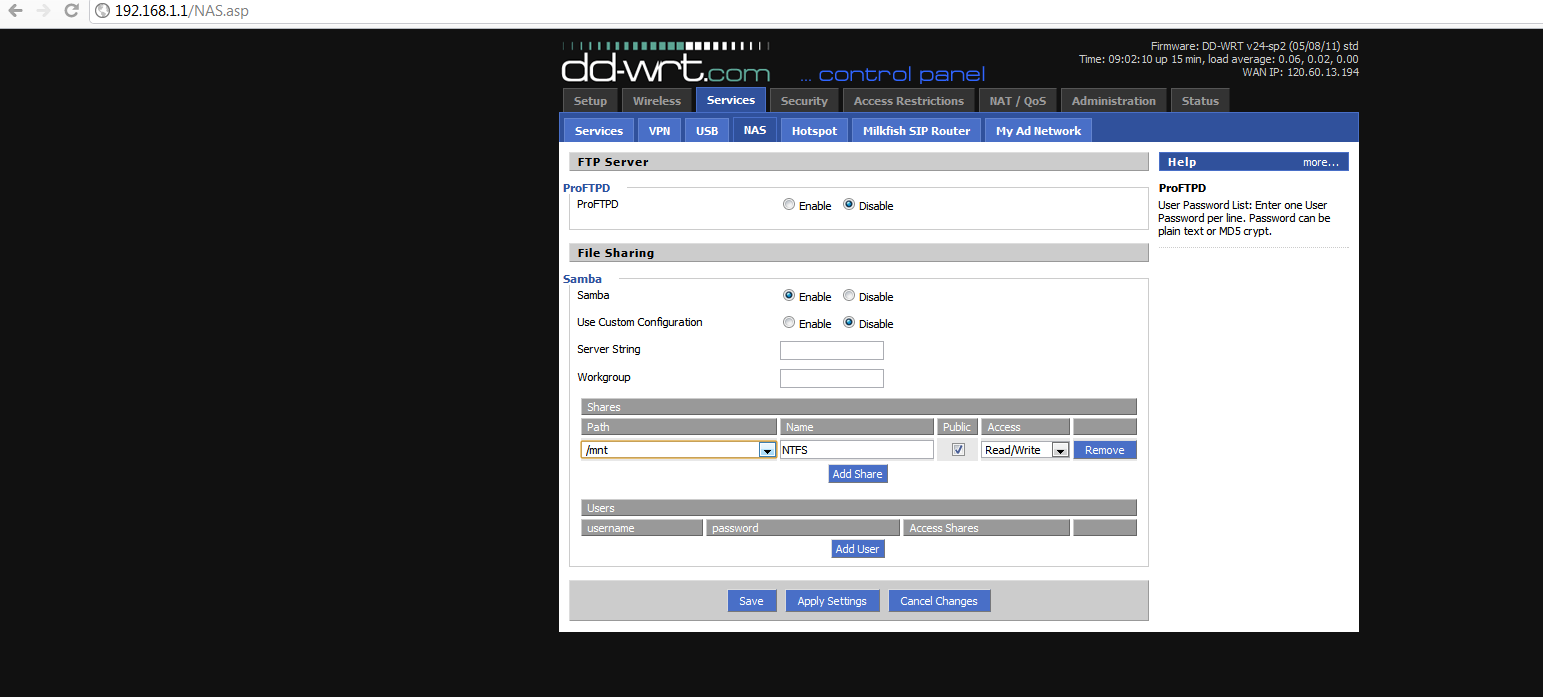Click Apply Settings button
This screenshot has width=1546, height=697.
coord(832,601)
